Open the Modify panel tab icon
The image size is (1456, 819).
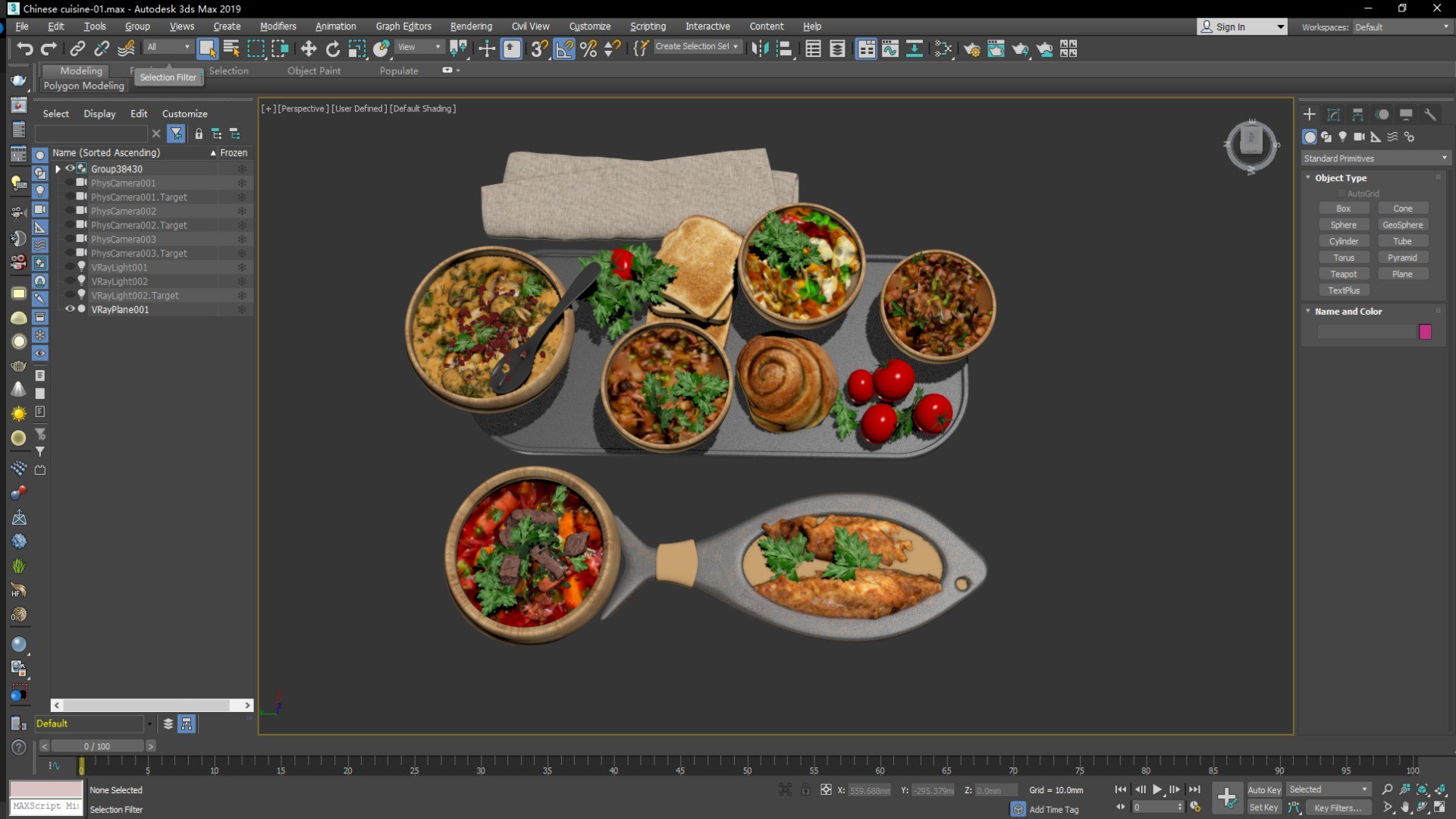click(1333, 115)
